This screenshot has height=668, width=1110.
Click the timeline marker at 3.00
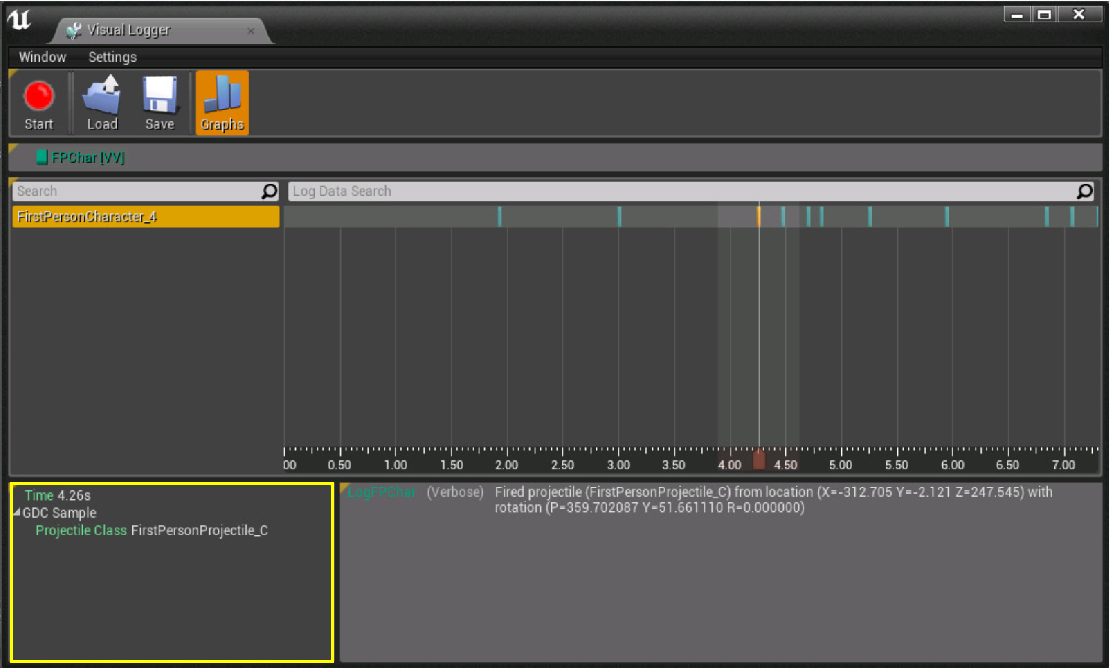pyautogui.click(x=619, y=217)
